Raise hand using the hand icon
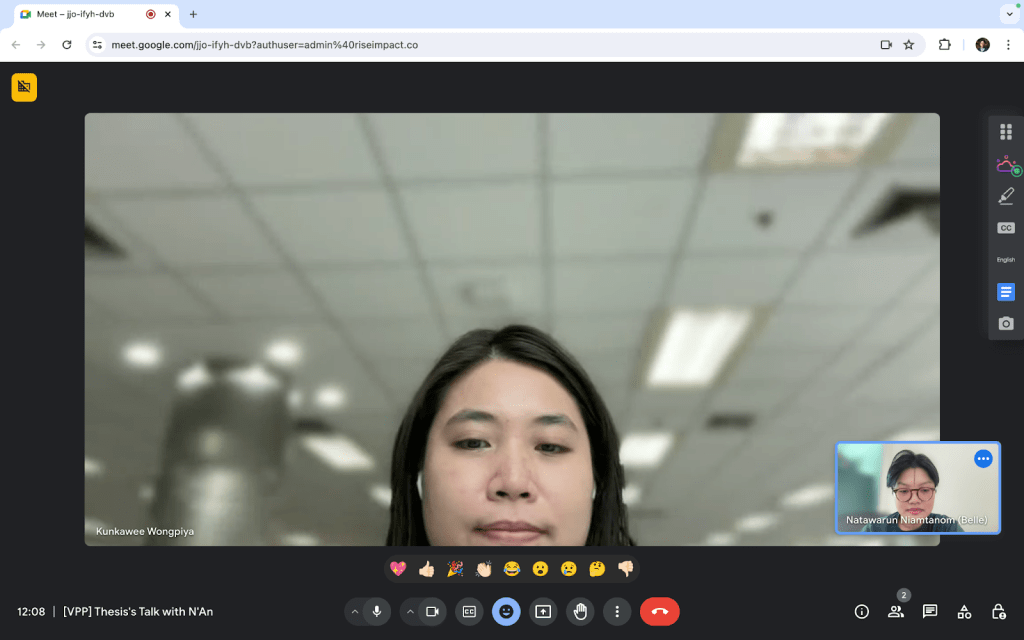The height and width of the screenshot is (640, 1024). tap(580, 611)
